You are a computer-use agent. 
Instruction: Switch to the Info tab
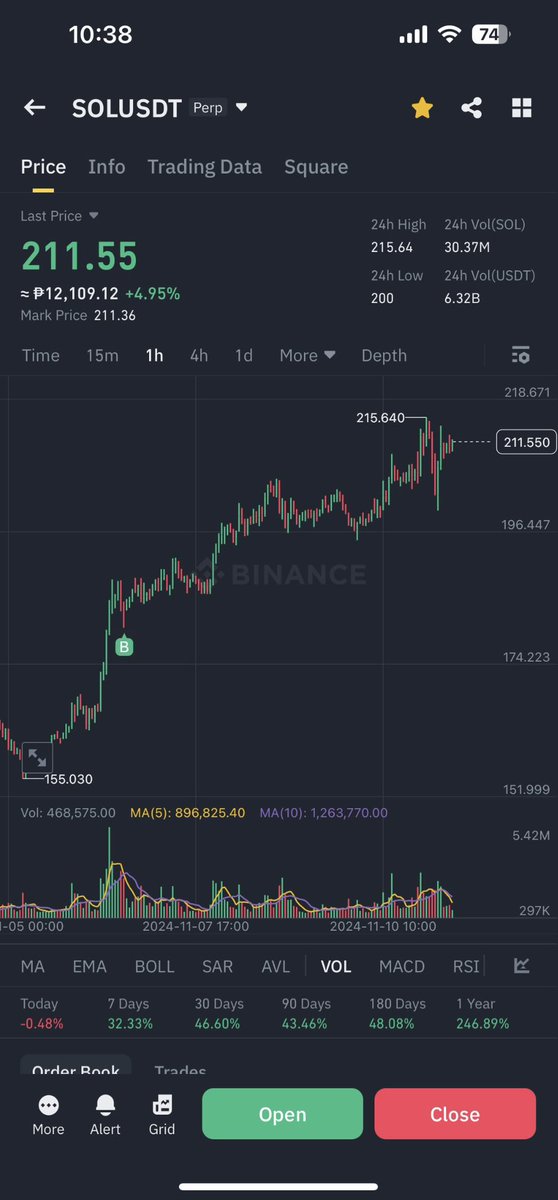107,167
